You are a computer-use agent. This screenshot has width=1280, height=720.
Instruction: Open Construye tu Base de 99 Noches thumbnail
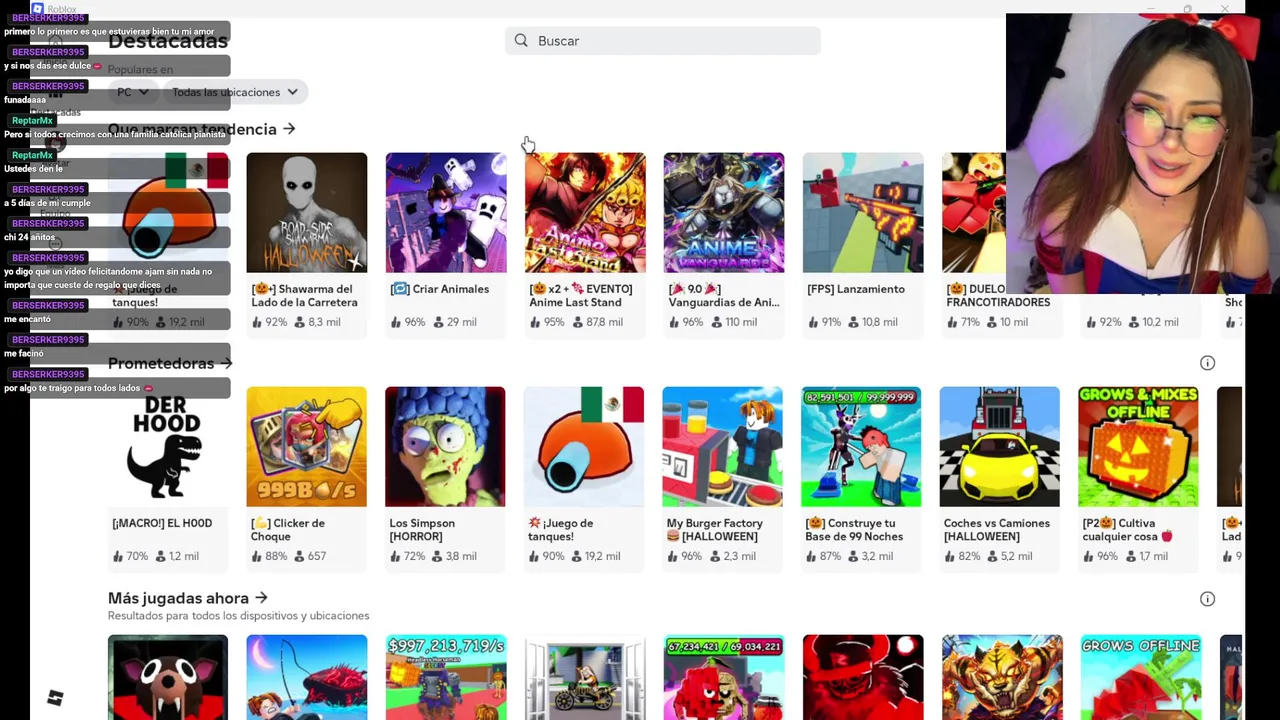tap(861, 447)
